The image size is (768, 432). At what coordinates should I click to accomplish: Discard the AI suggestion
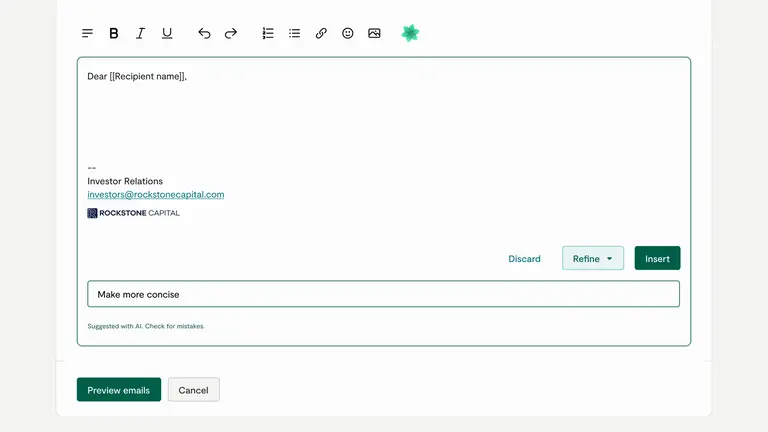click(524, 259)
